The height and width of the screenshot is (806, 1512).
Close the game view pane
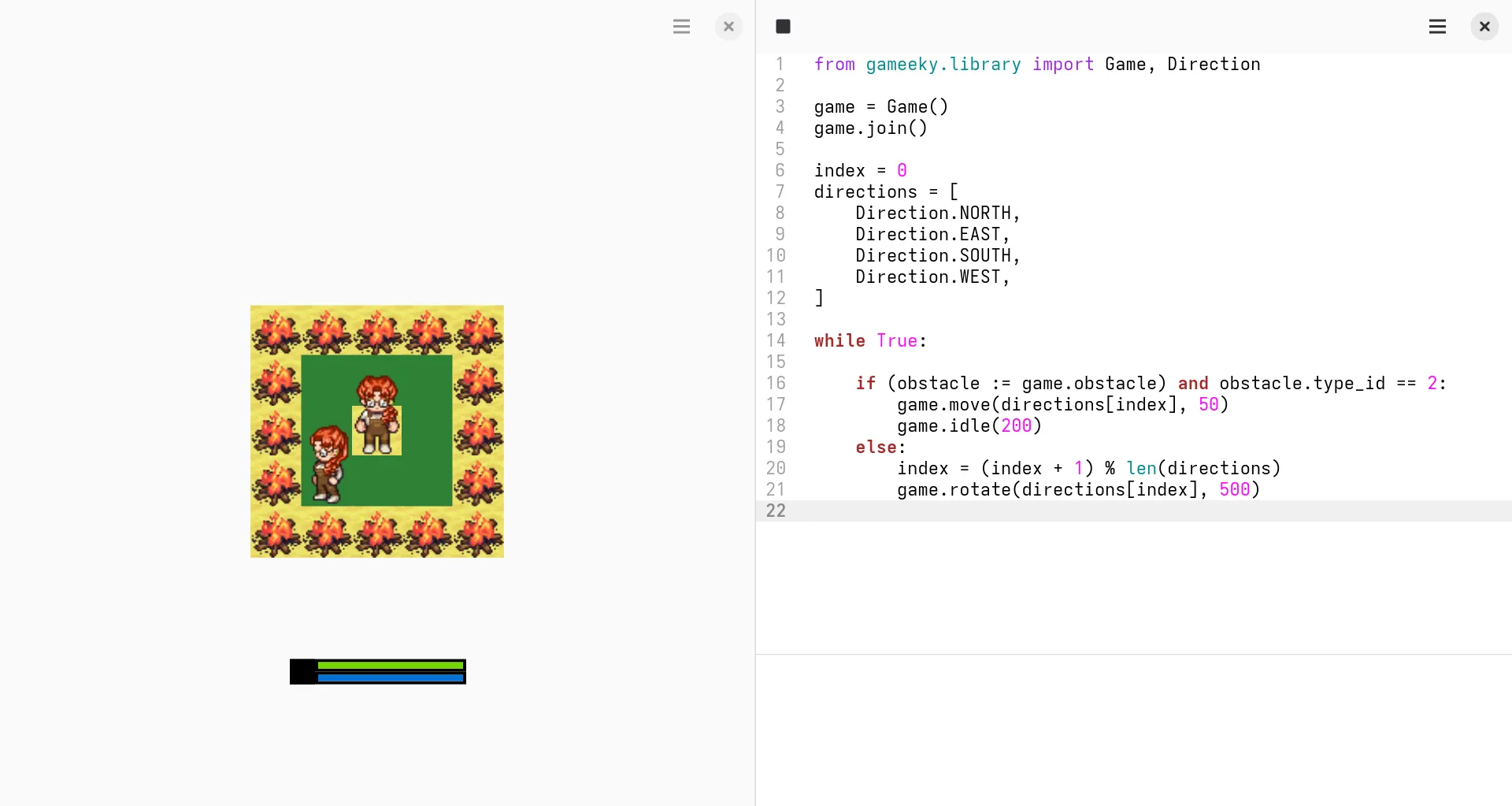point(728,27)
